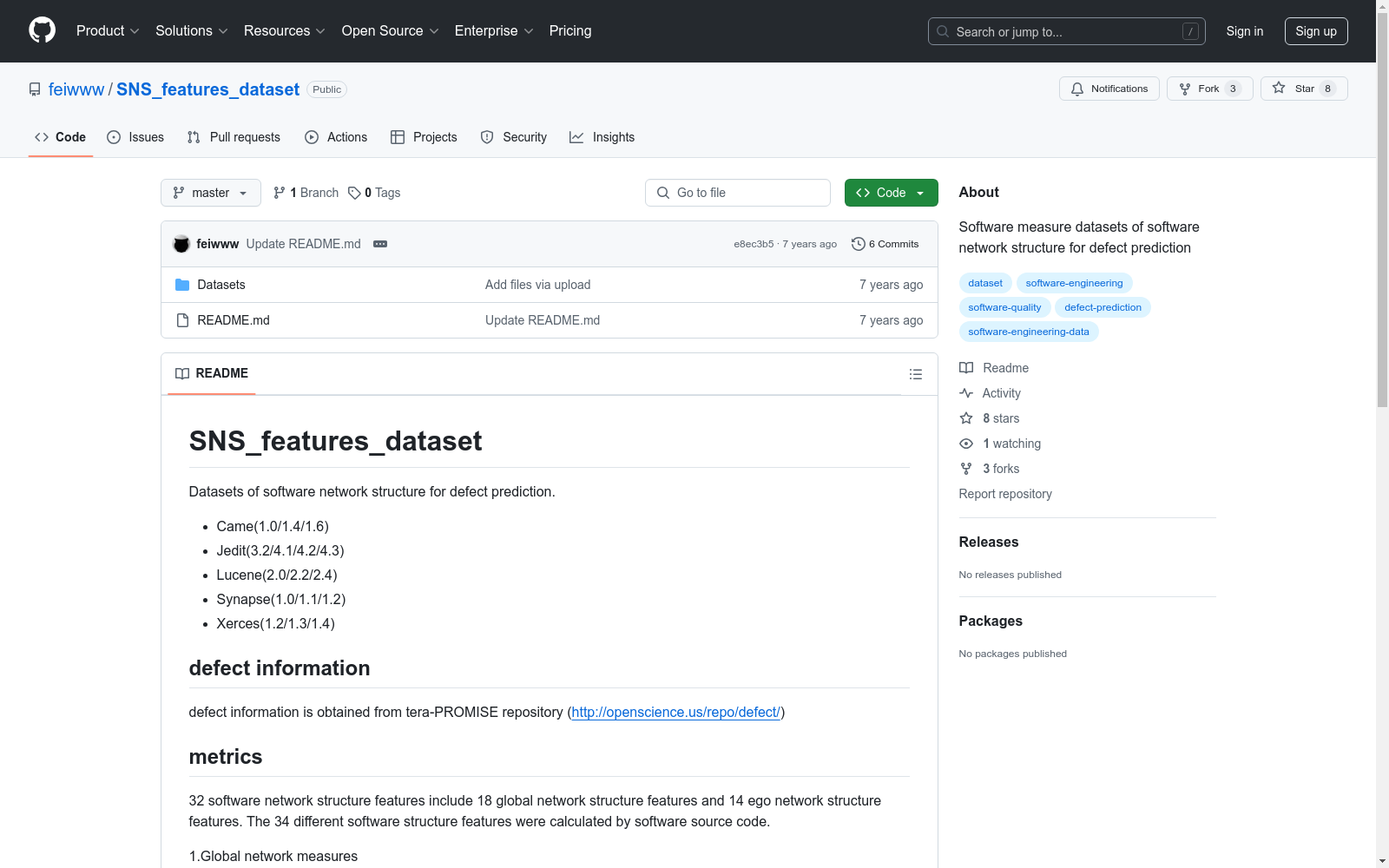Image resolution: width=1389 pixels, height=868 pixels.
Task: Open the master branch dropdown
Action: tap(210, 193)
